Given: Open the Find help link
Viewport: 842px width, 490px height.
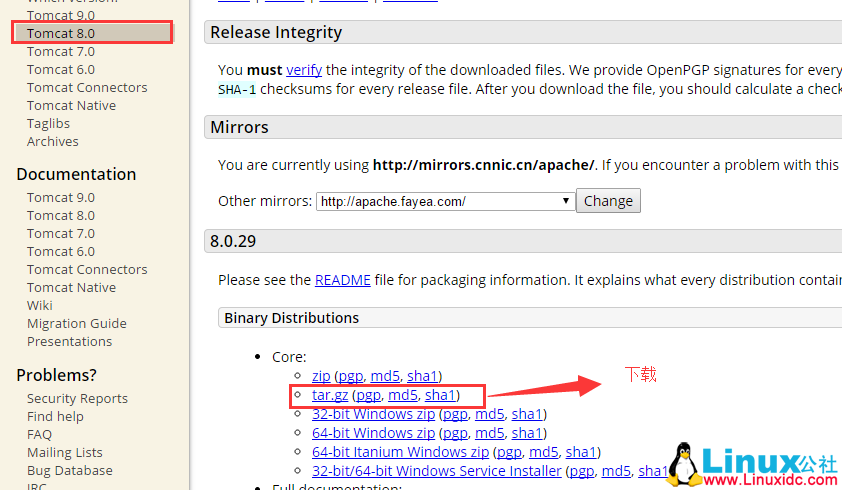Looking at the screenshot, I should point(55,416).
